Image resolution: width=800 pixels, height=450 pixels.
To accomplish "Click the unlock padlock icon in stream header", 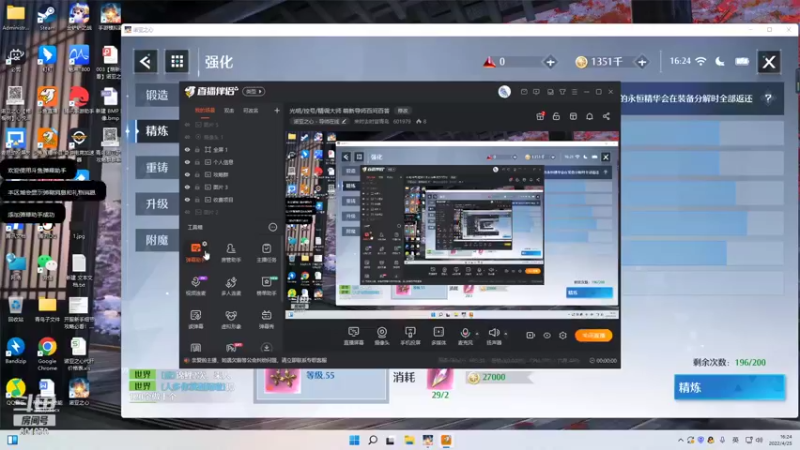I will click(x=556, y=116).
